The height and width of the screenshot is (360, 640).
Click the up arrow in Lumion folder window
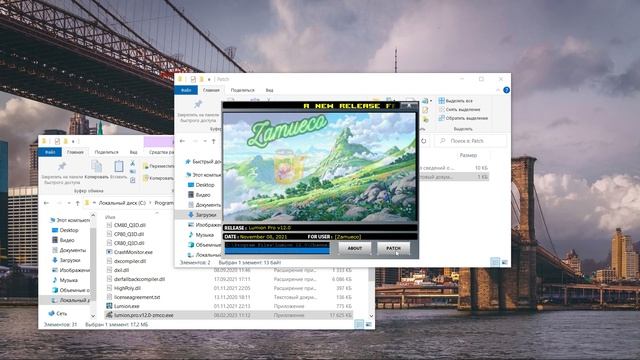coord(78,203)
